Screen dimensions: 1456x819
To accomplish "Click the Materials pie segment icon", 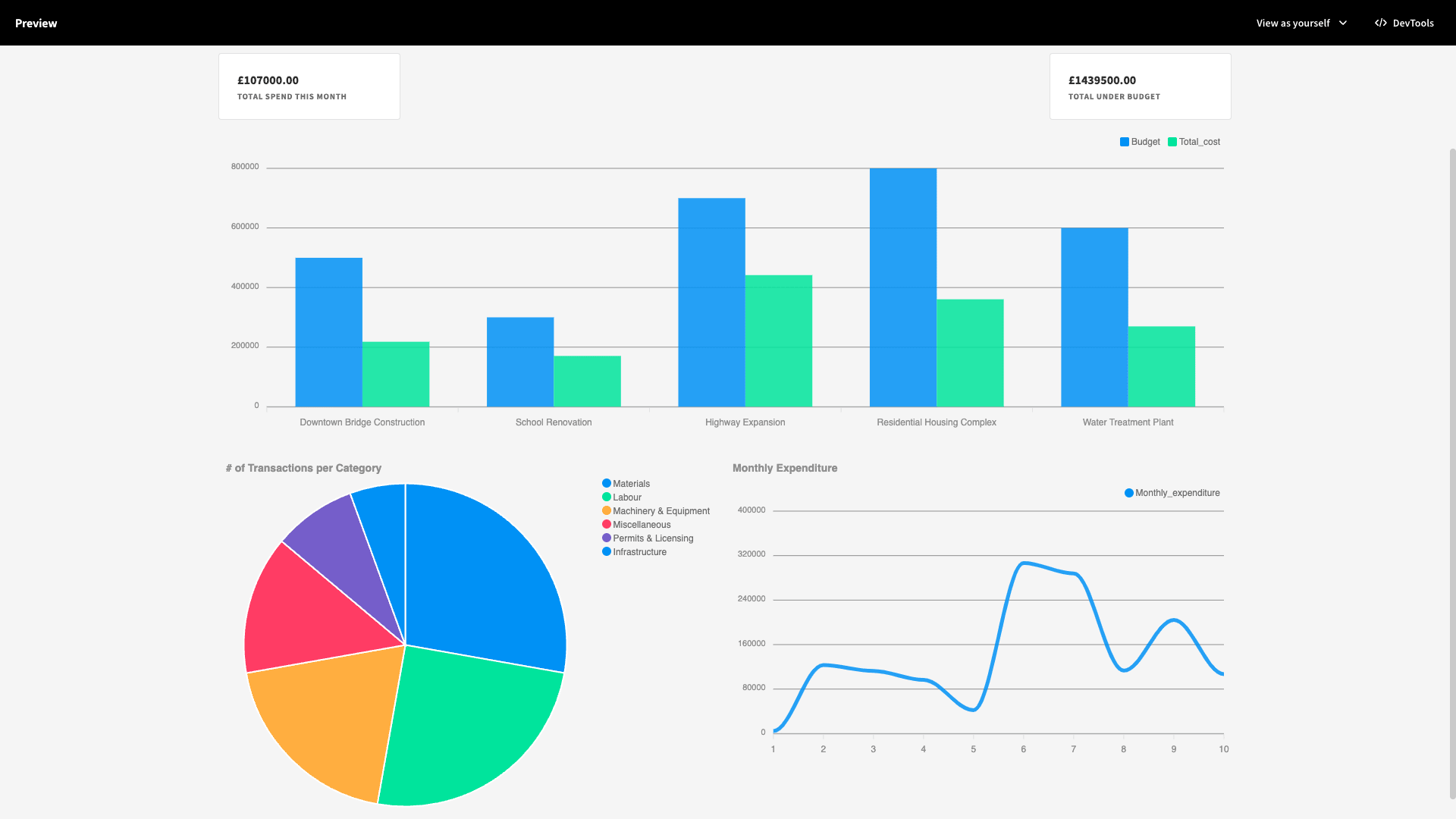I will click(606, 483).
